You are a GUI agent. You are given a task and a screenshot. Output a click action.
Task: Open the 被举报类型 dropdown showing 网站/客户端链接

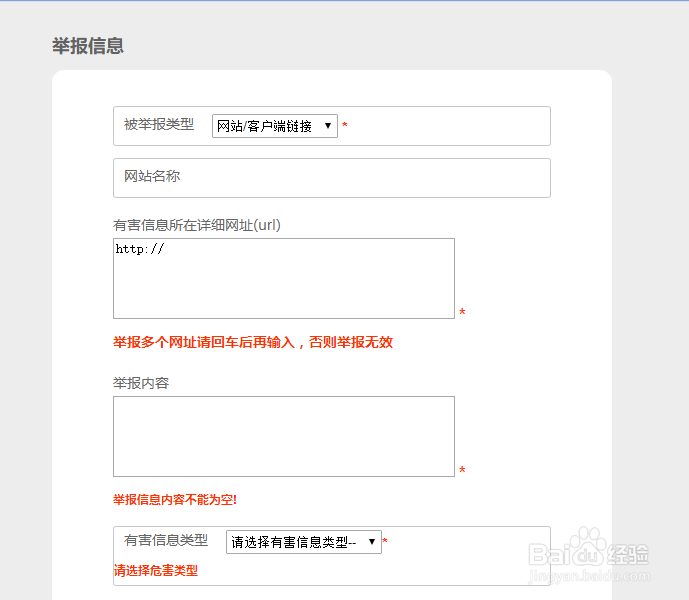tap(275, 126)
